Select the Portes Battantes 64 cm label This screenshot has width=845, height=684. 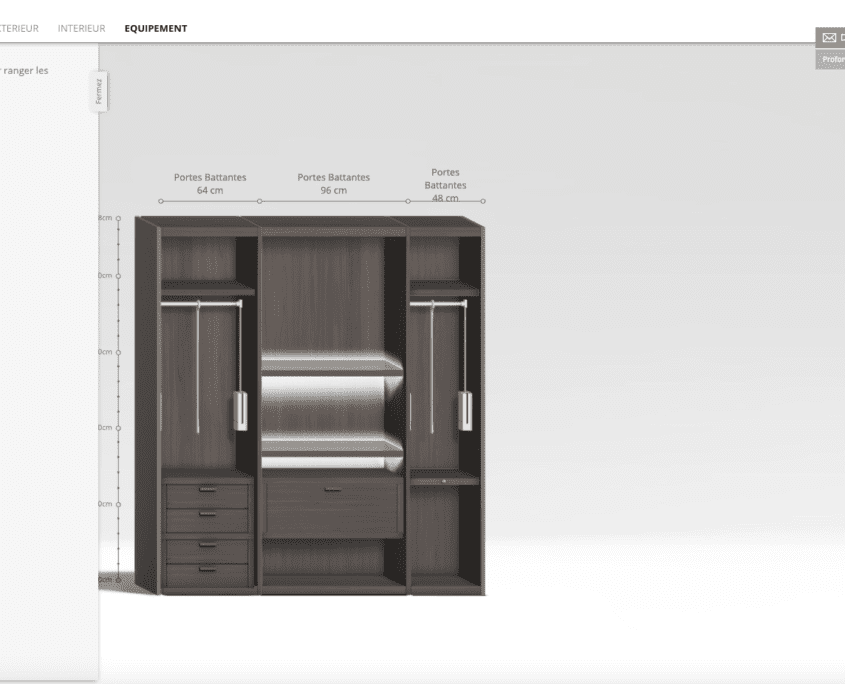click(x=210, y=183)
